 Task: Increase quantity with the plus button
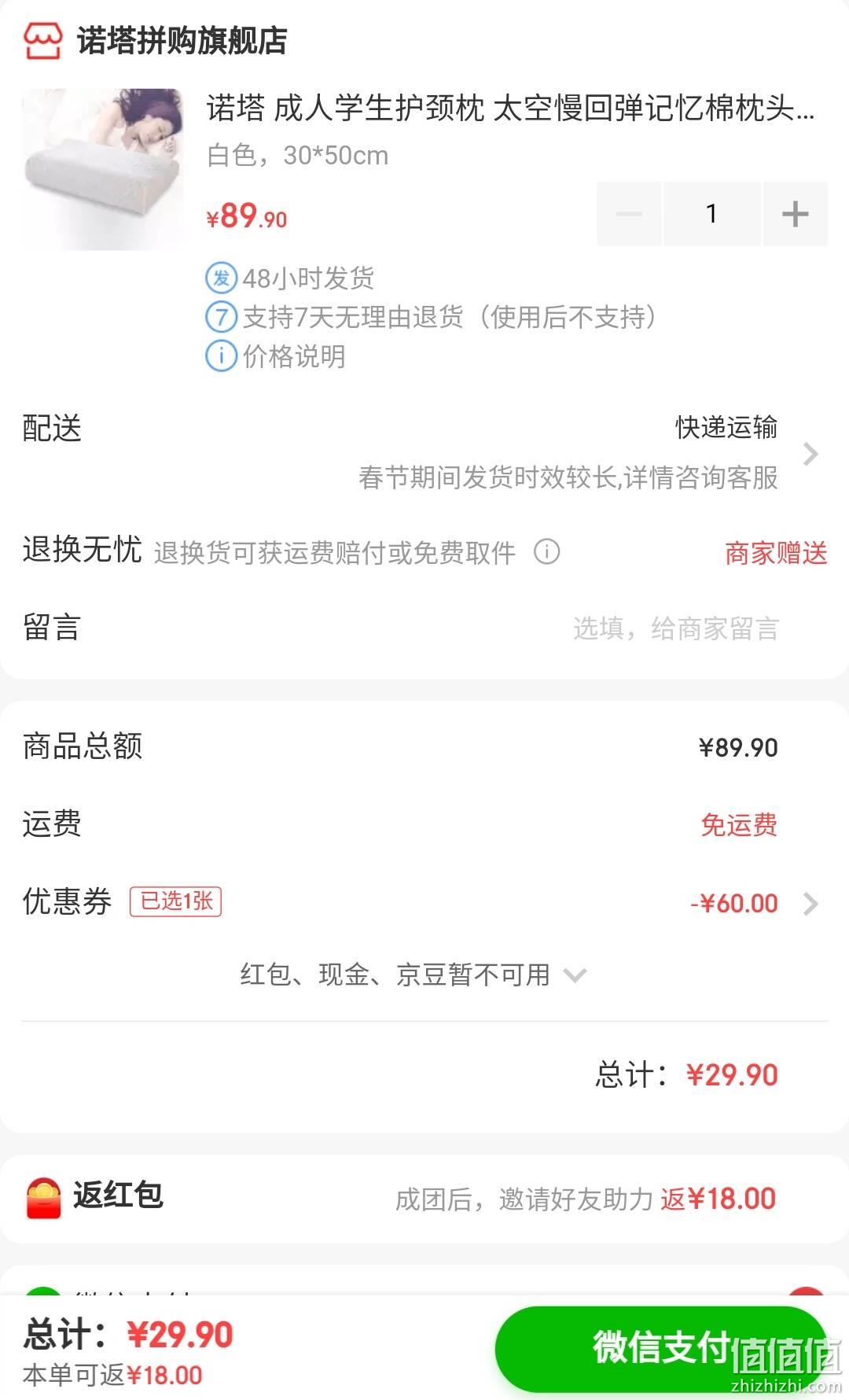click(x=795, y=214)
